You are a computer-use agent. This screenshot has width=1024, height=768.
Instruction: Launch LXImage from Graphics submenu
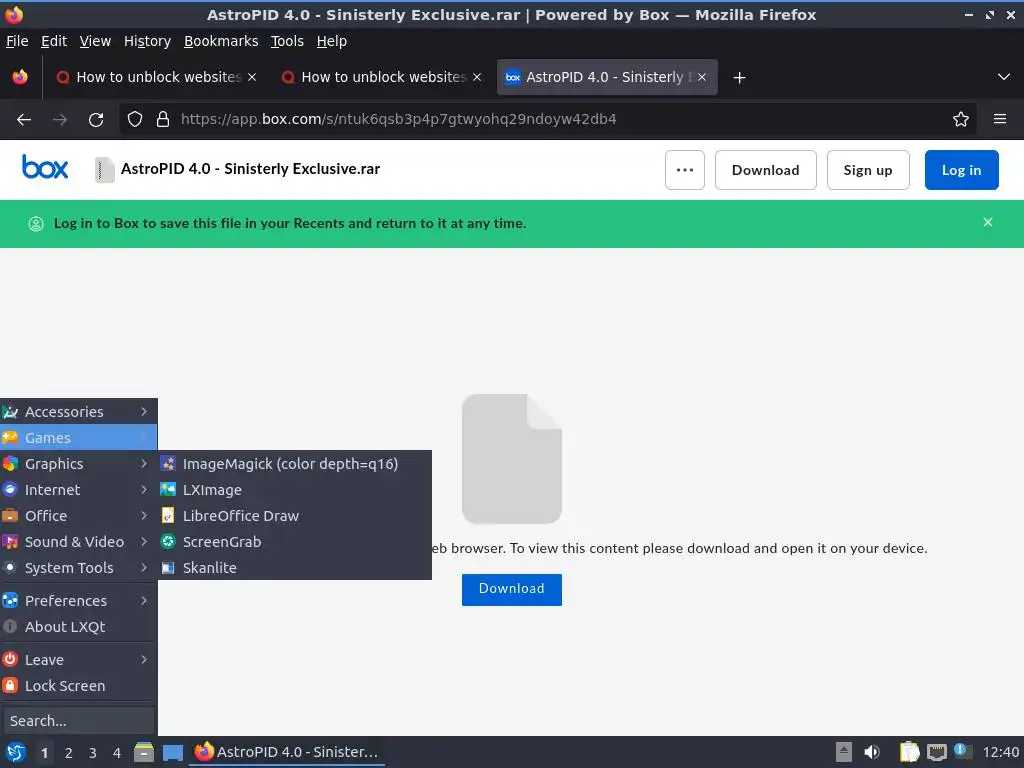click(x=295, y=490)
